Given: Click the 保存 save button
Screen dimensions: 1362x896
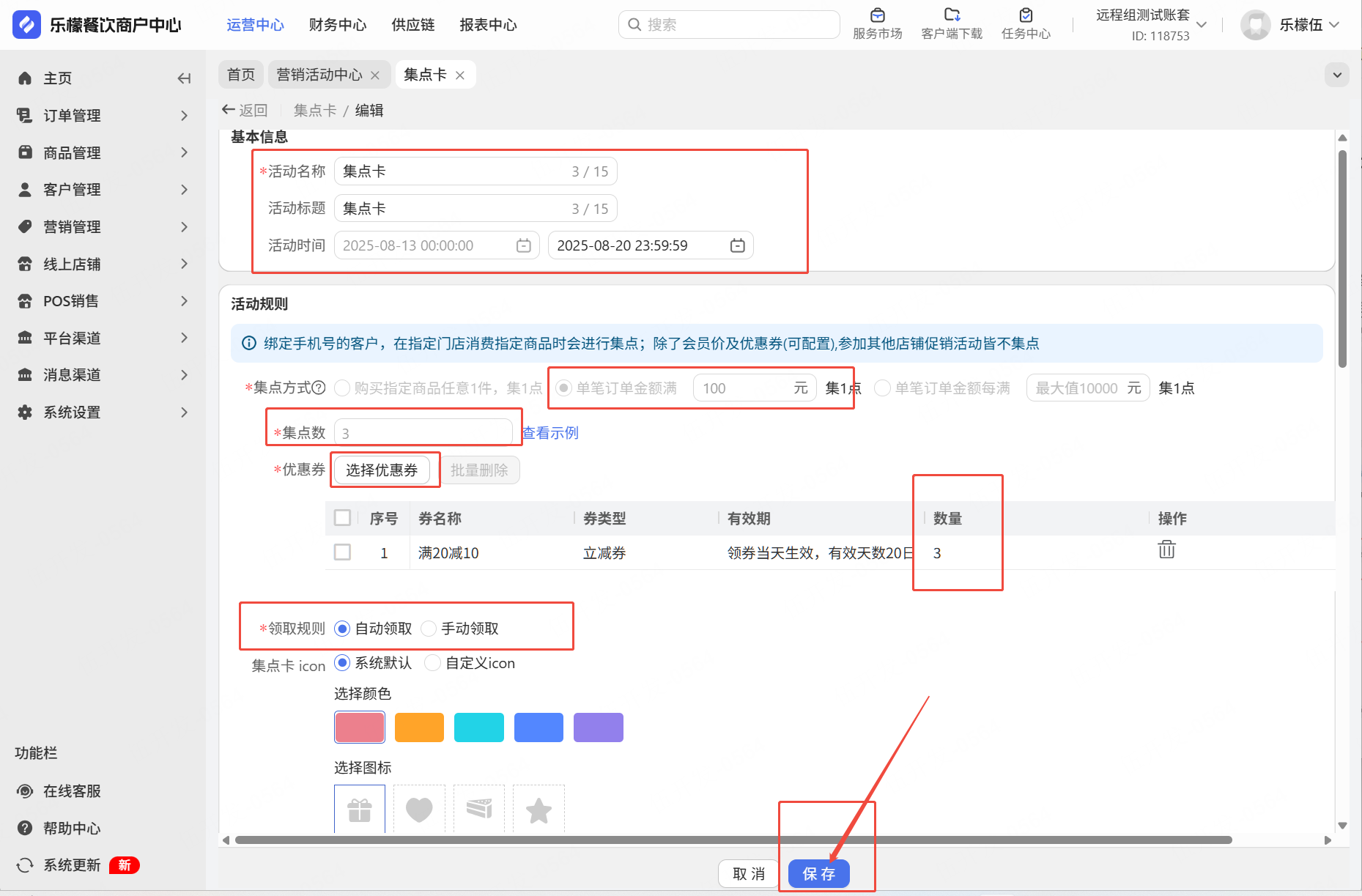Looking at the screenshot, I should coord(819,874).
